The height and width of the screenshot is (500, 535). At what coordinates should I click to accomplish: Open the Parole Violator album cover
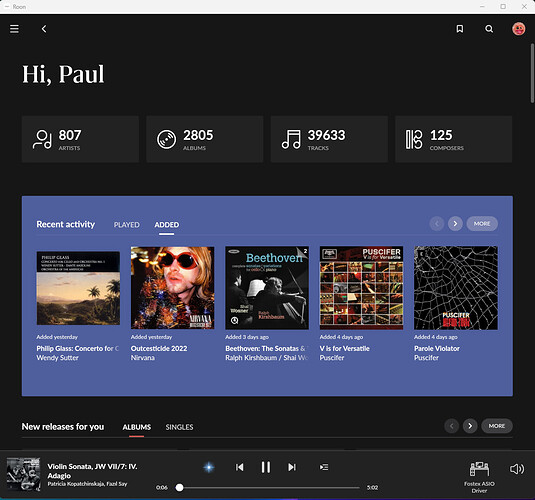tap(456, 288)
